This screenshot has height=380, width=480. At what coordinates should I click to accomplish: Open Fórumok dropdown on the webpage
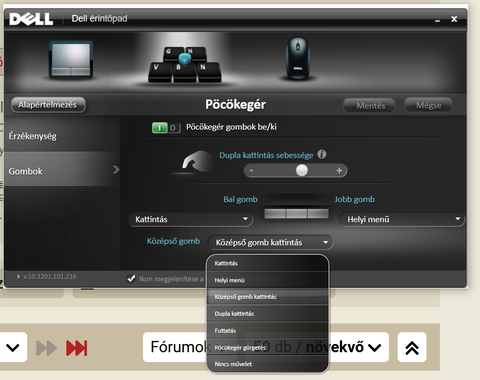pyautogui.click(x=178, y=347)
